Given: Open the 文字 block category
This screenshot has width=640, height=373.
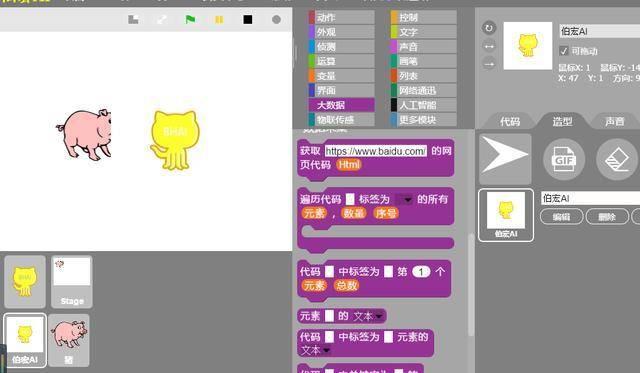Looking at the screenshot, I should [424, 32].
